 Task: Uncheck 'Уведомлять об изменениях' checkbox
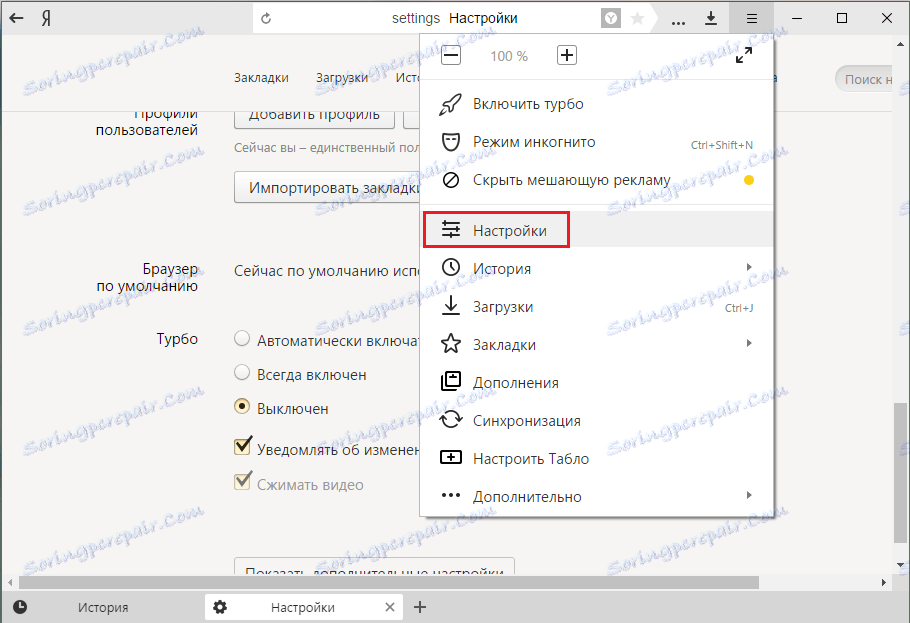pyautogui.click(x=242, y=445)
